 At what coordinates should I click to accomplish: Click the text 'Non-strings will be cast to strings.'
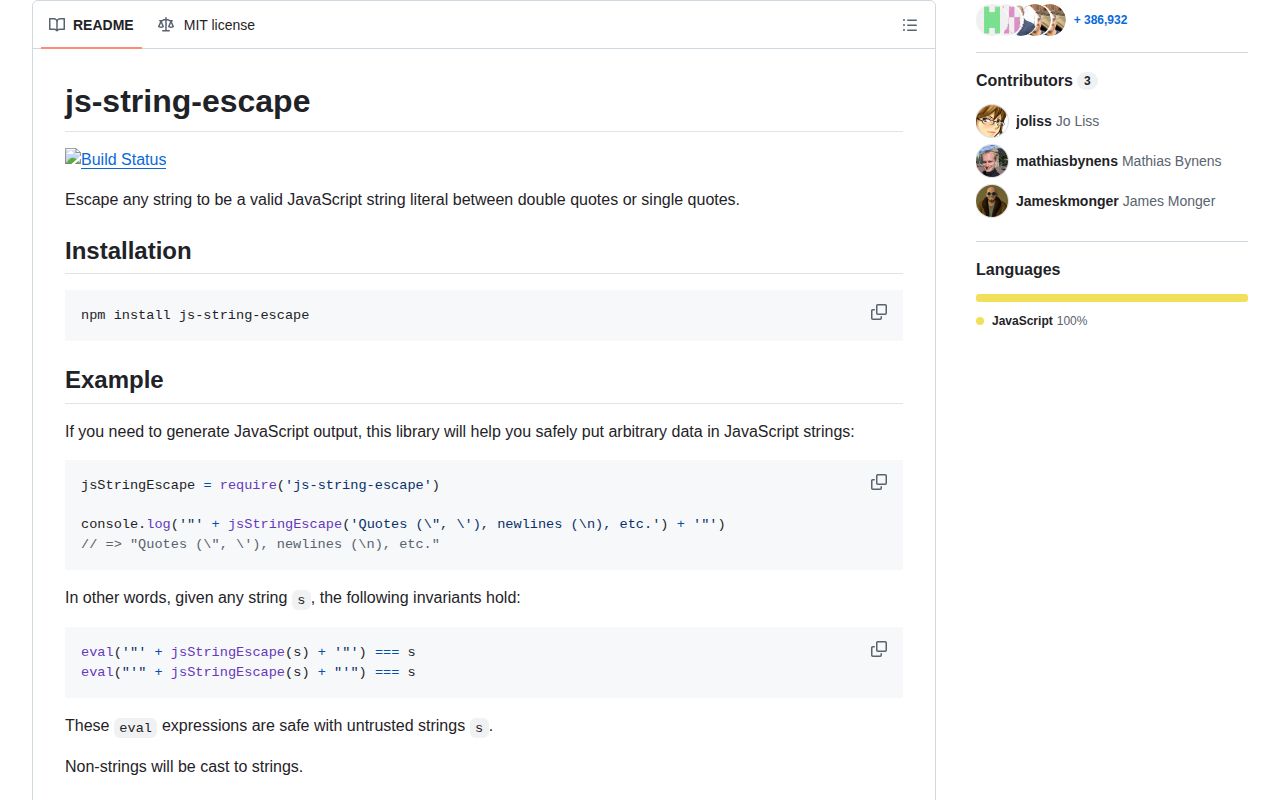[184, 767]
